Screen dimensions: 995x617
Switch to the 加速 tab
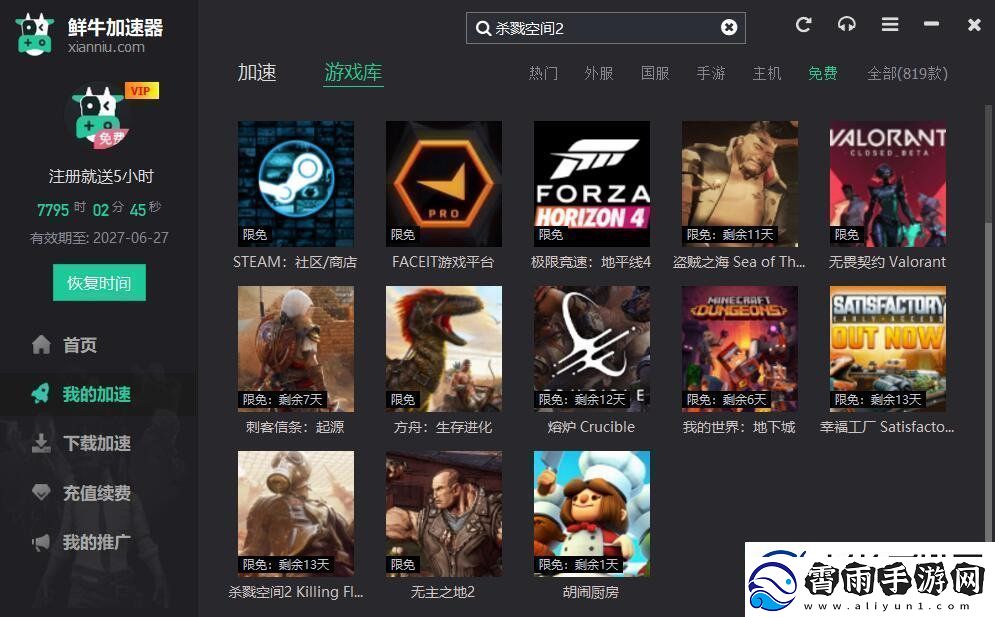coord(257,72)
